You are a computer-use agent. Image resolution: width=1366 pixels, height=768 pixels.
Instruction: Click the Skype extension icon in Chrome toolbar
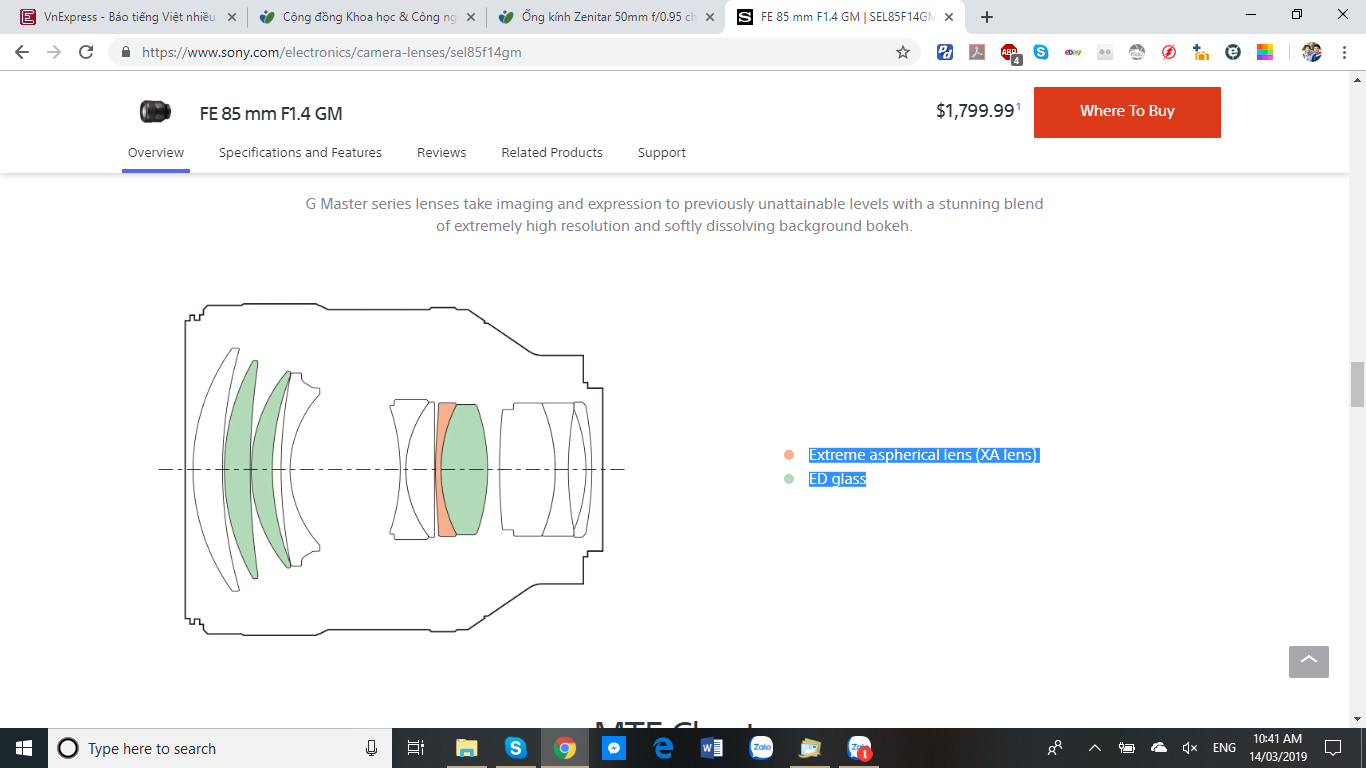(x=1041, y=52)
